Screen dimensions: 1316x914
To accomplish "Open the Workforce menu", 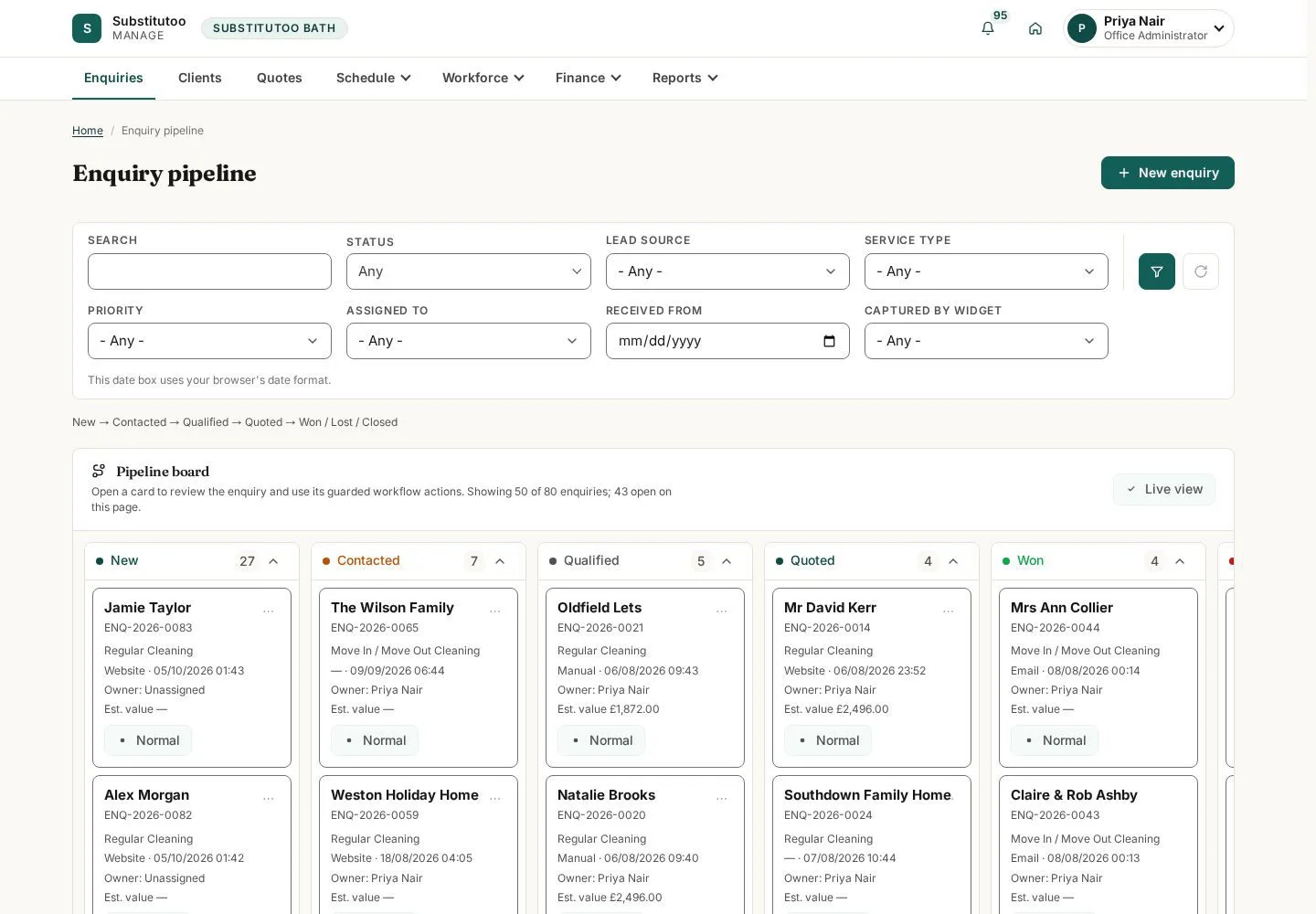I will click(483, 78).
